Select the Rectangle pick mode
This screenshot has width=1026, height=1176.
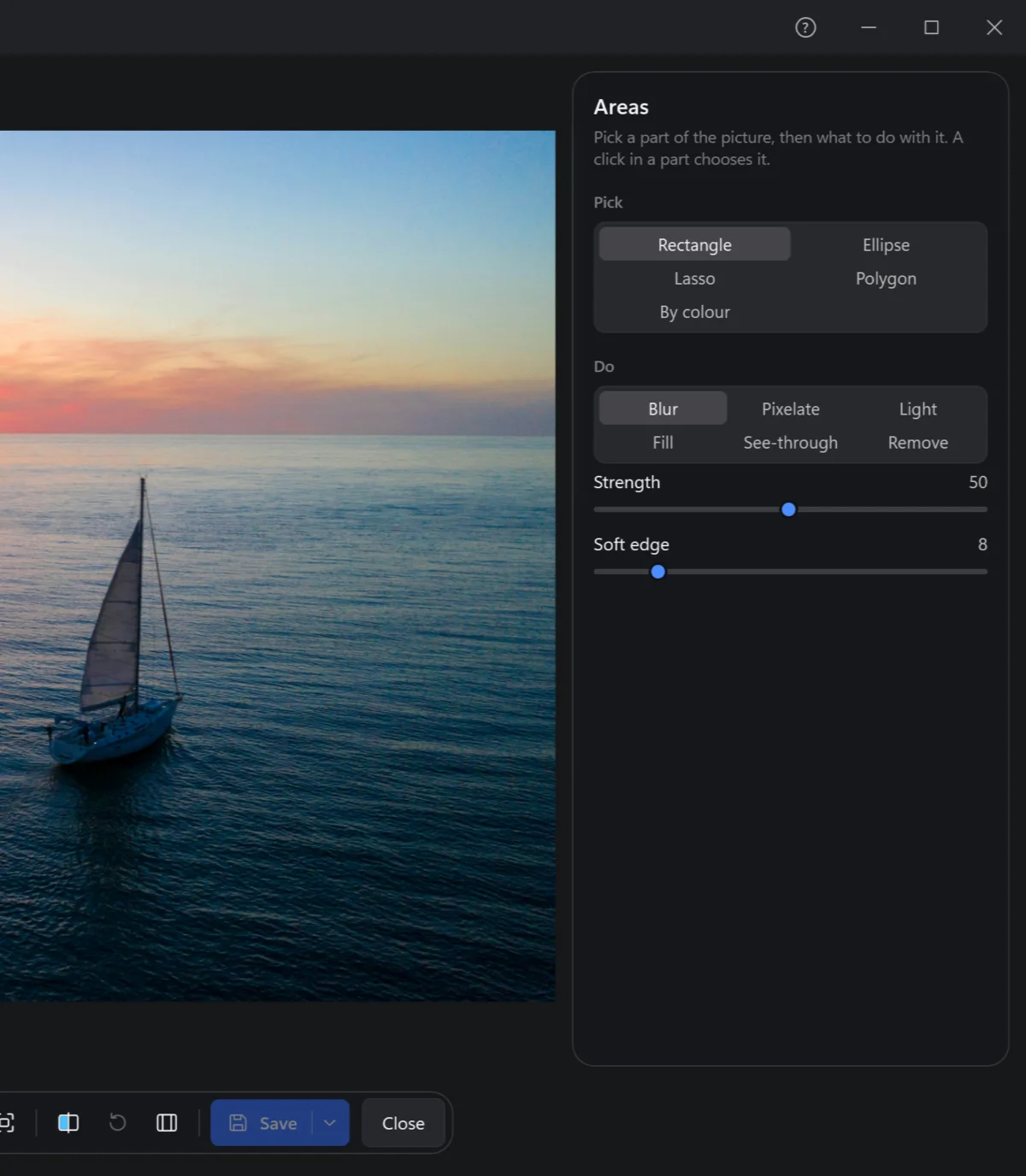coord(694,244)
